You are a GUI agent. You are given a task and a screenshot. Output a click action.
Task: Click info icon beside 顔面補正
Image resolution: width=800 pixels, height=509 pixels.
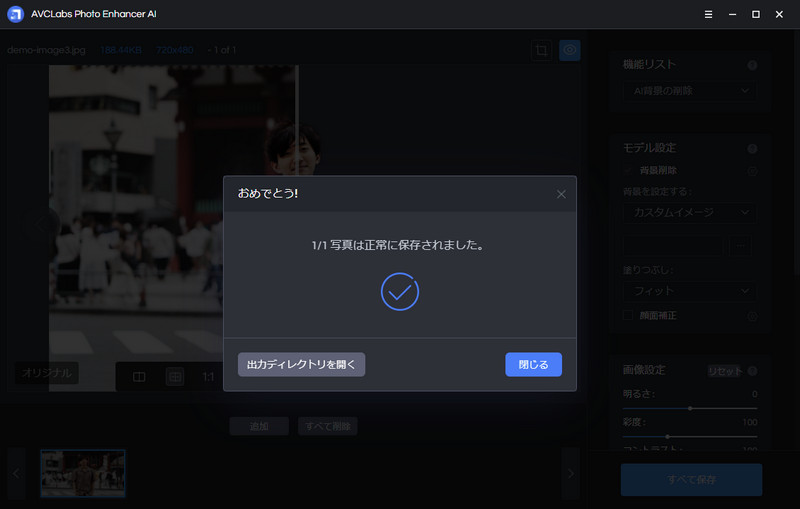click(x=752, y=316)
